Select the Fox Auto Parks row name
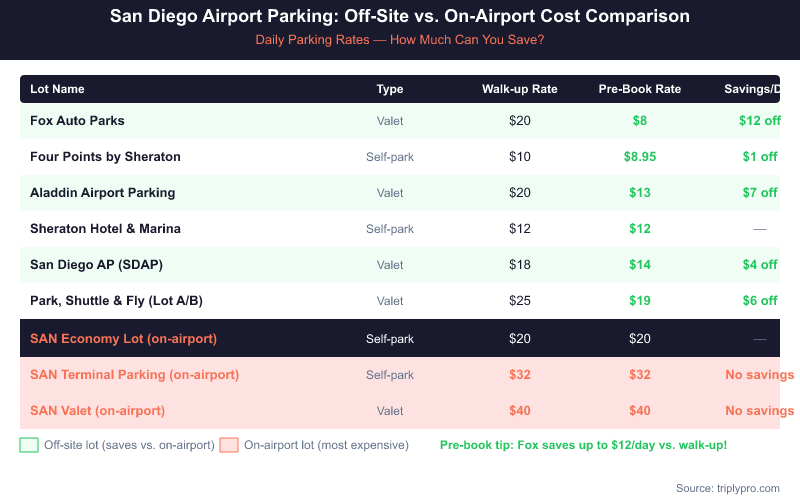The width and height of the screenshot is (800, 500). (x=77, y=121)
